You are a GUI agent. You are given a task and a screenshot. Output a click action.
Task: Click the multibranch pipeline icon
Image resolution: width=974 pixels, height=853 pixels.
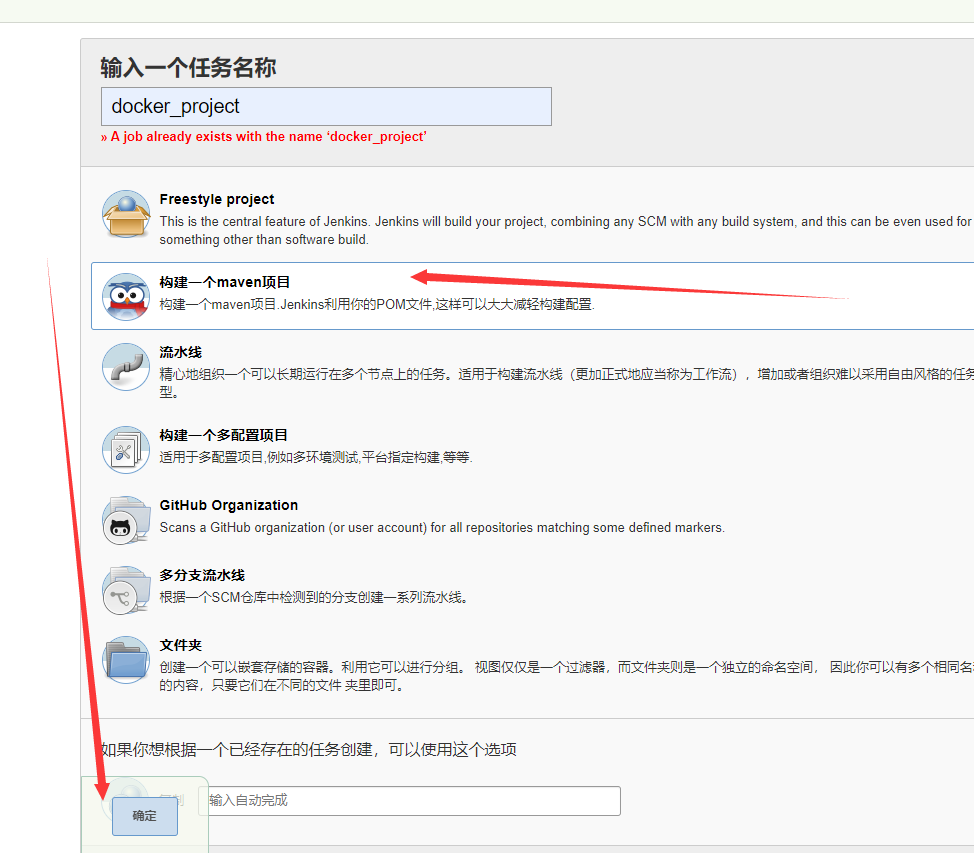126,590
